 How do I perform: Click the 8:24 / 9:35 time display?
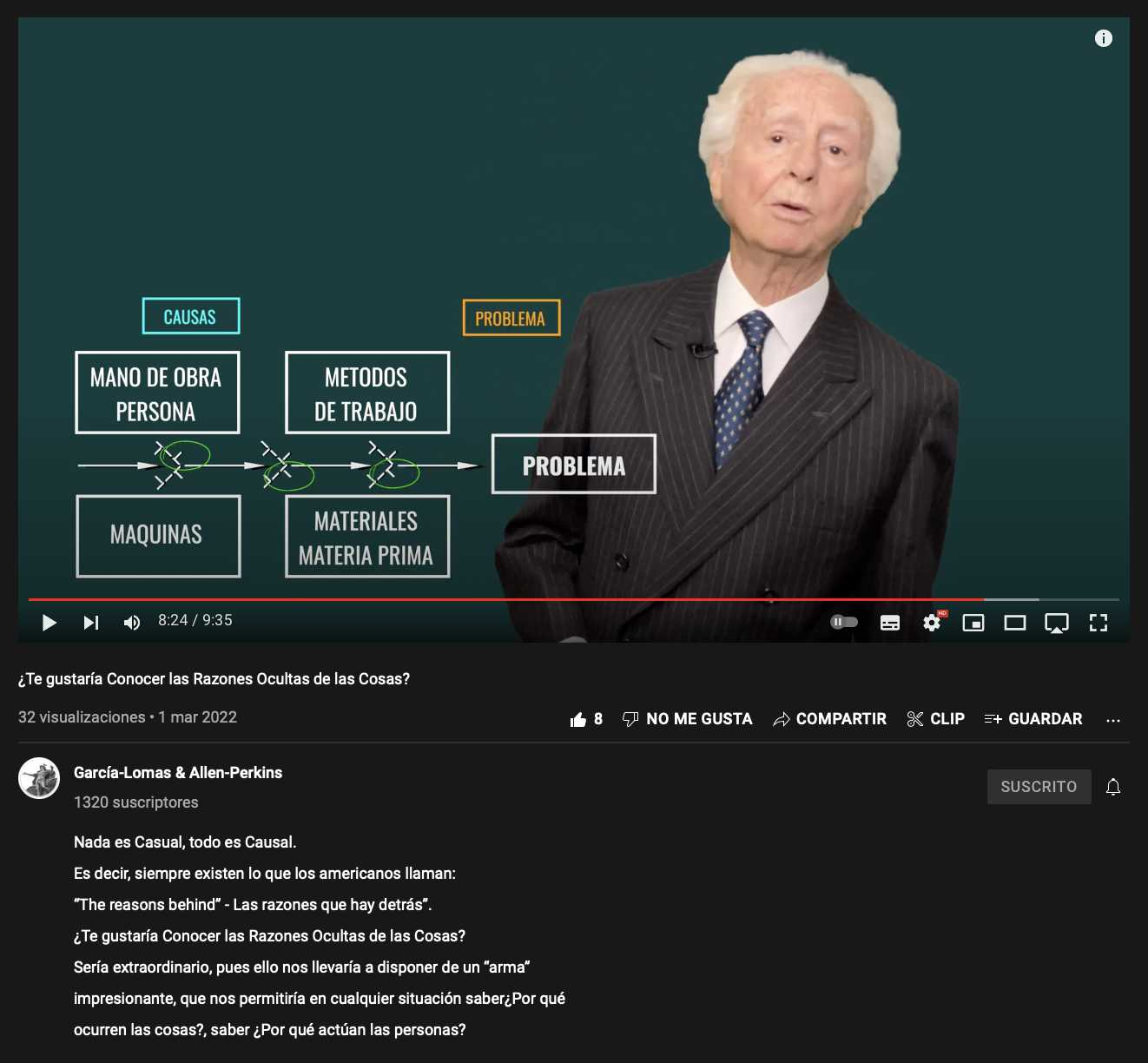click(195, 620)
